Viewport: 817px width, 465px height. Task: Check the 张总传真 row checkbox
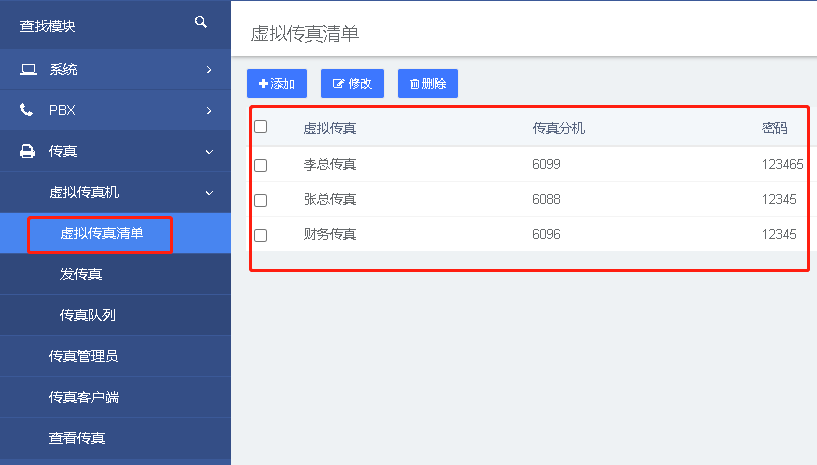coord(261,200)
